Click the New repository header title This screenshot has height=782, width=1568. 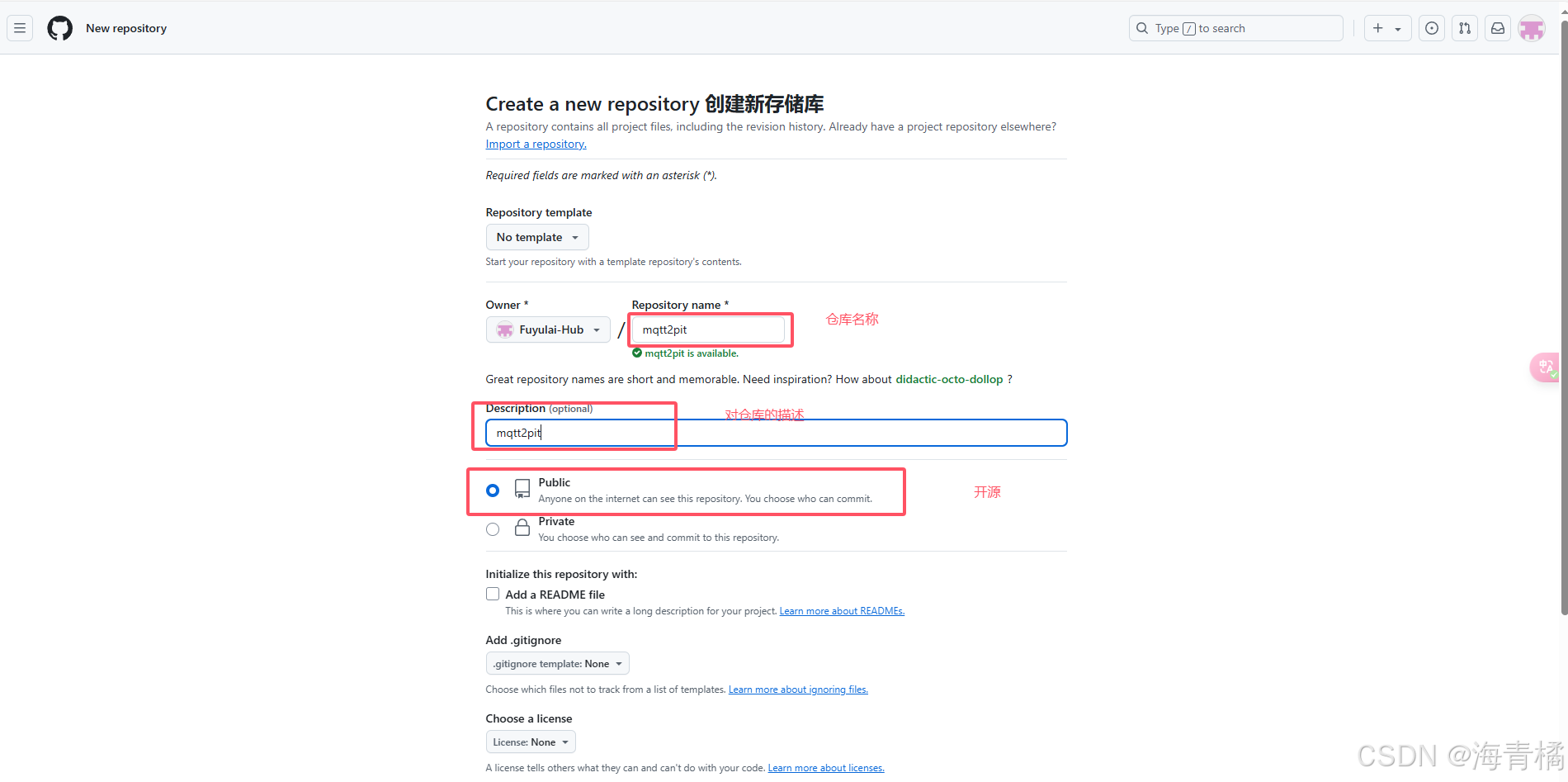coord(126,28)
